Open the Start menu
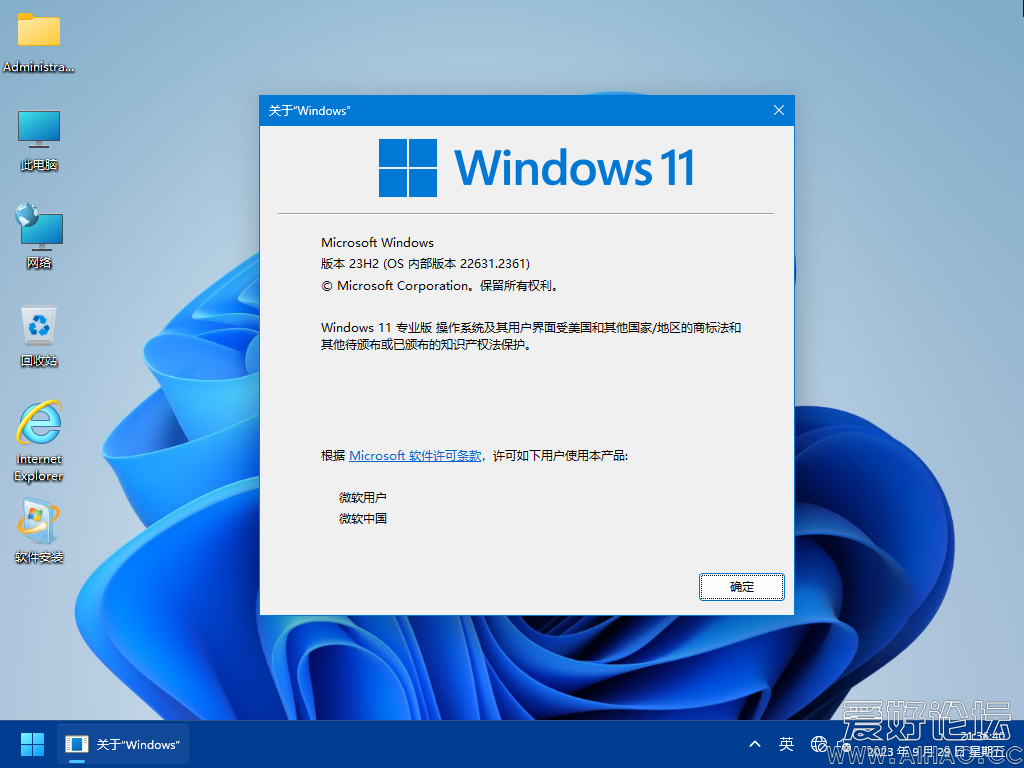Viewport: 1024px width, 768px height. [x=31, y=744]
